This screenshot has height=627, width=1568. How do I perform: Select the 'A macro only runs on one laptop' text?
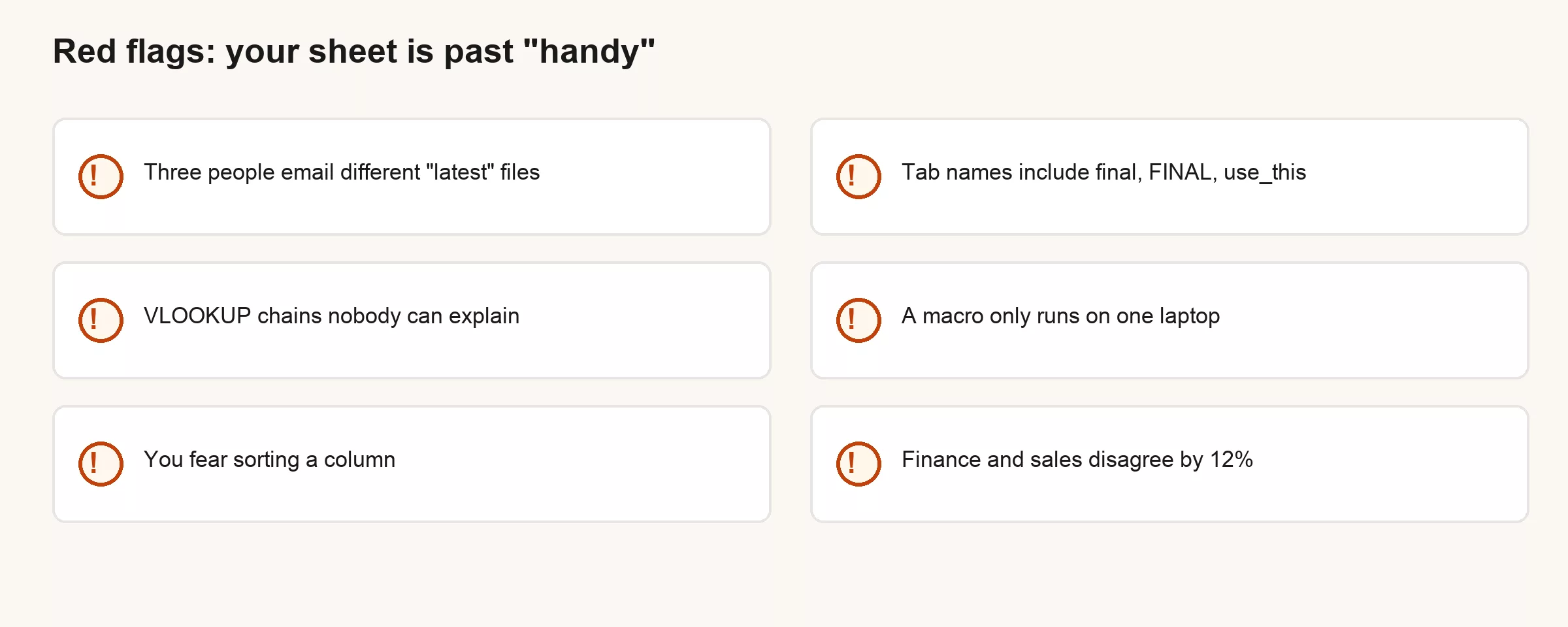tap(1060, 316)
